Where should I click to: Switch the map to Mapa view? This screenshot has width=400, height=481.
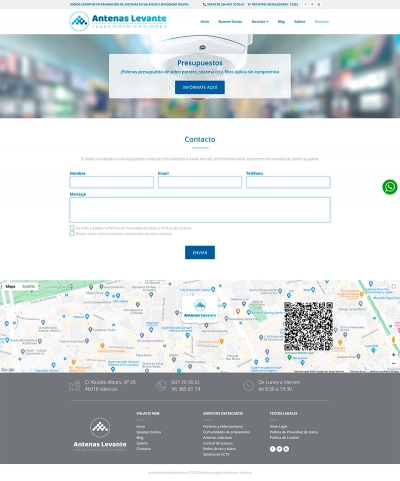tap(10, 287)
